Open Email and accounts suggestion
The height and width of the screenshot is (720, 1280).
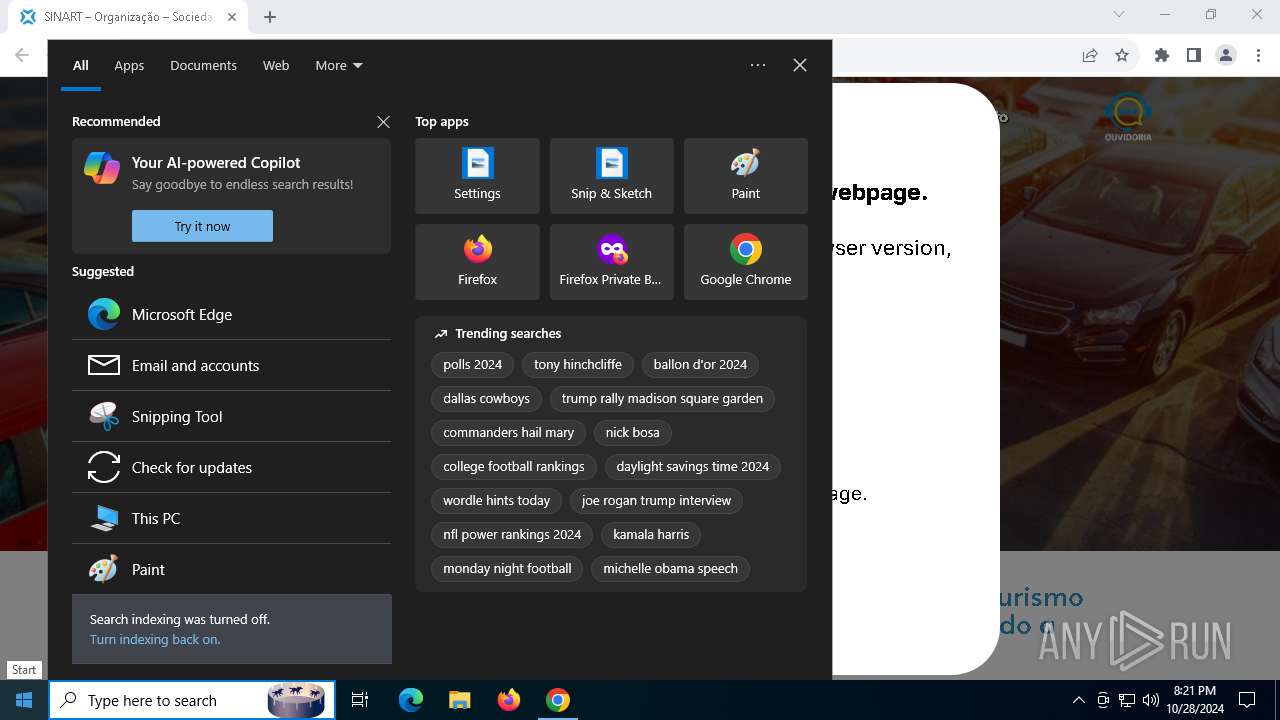[x=231, y=365]
